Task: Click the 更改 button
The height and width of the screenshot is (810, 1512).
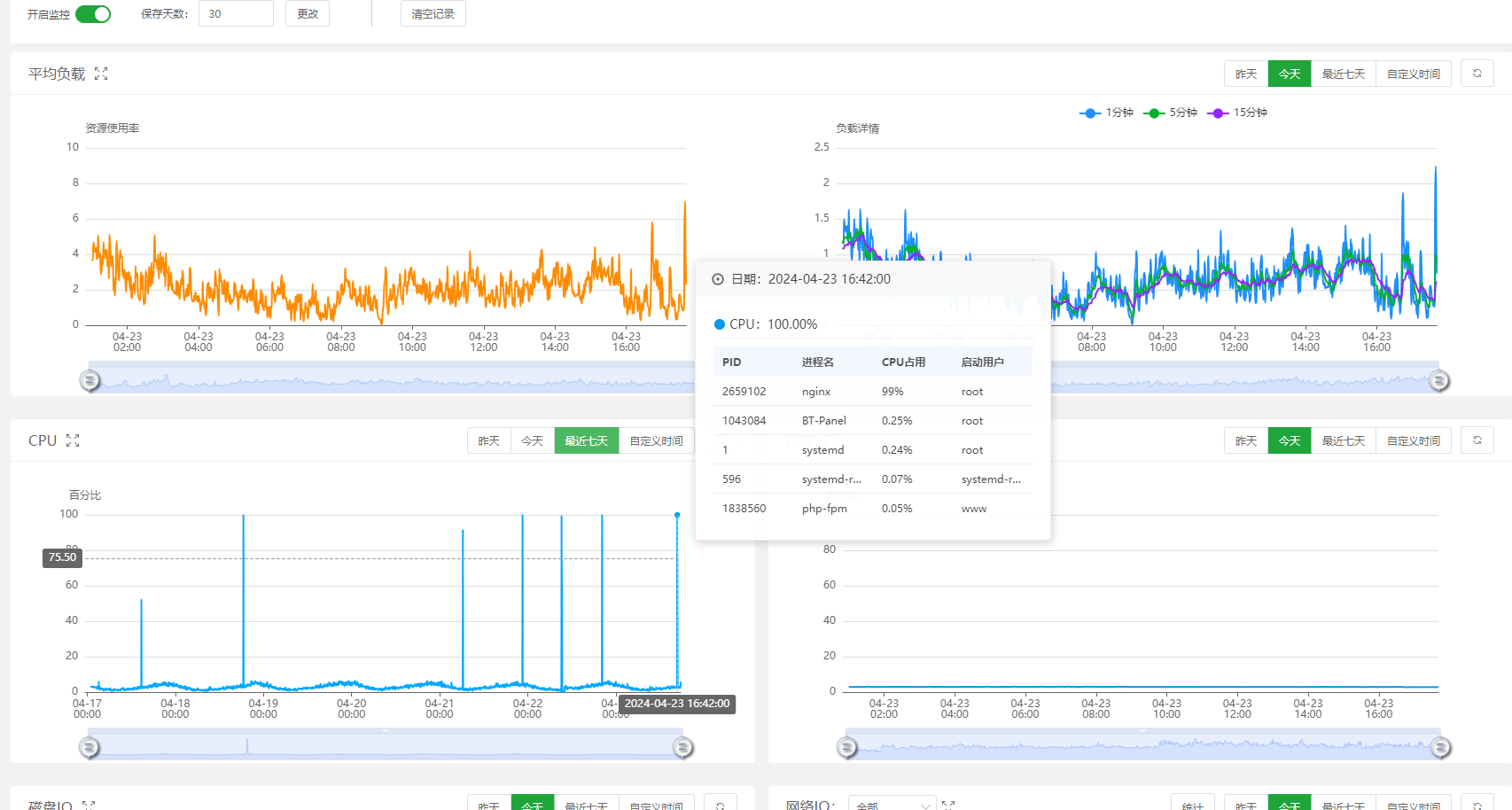Action: pyautogui.click(x=308, y=13)
